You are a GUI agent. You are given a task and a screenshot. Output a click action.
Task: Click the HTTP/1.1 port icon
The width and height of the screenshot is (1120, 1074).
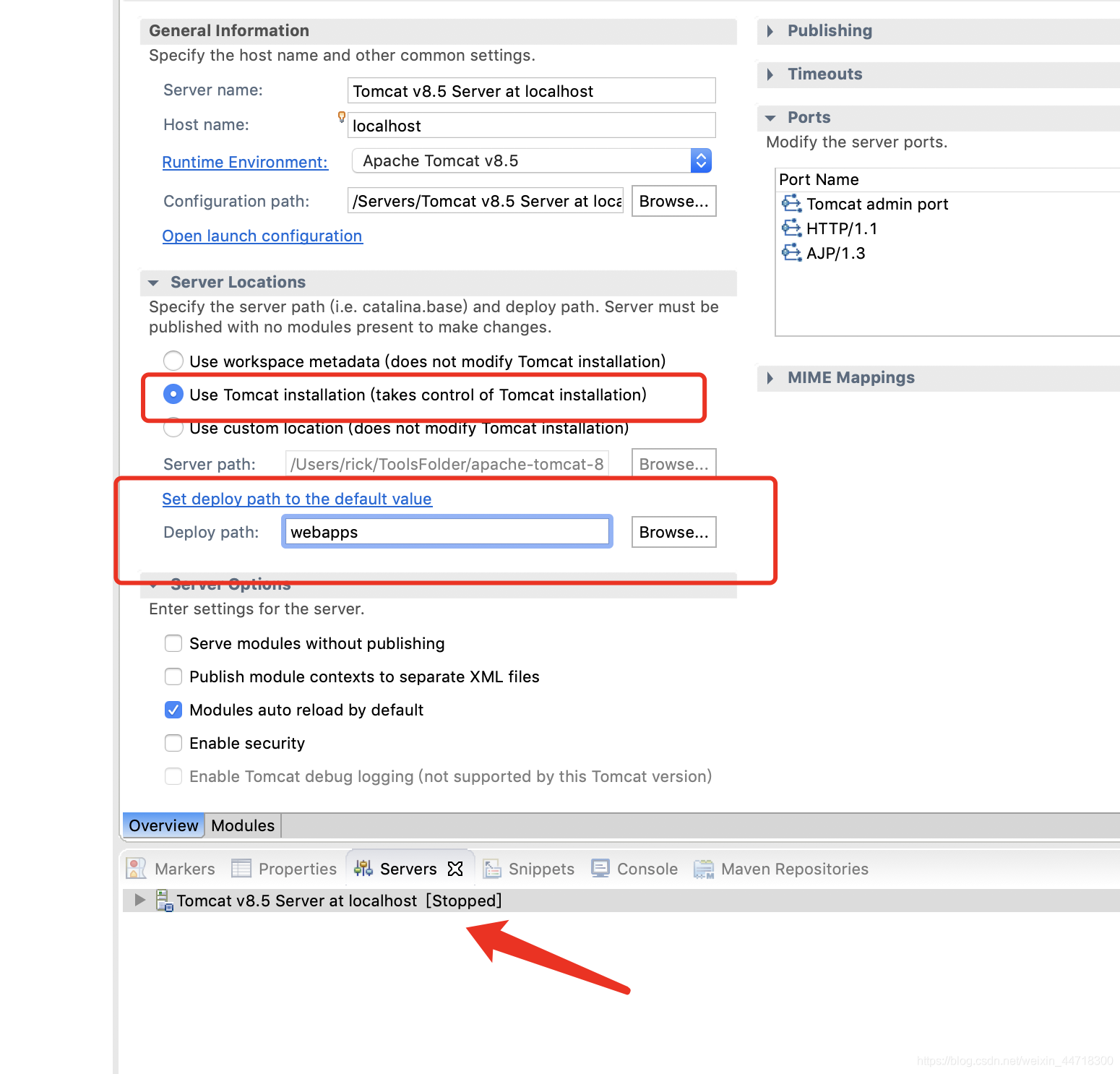coord(791,228)
